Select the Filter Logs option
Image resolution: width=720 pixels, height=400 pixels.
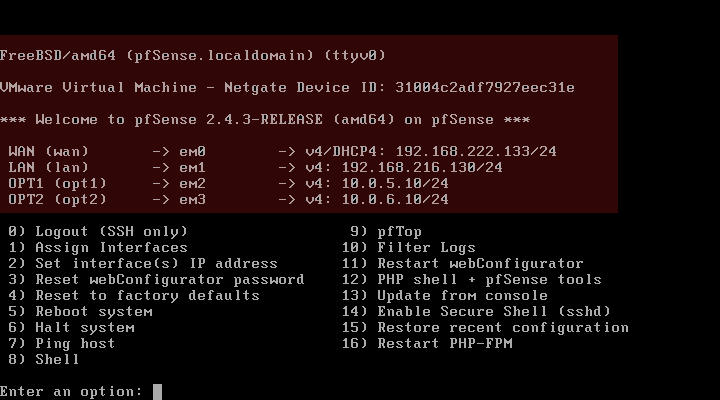click(x=409, y=248)
